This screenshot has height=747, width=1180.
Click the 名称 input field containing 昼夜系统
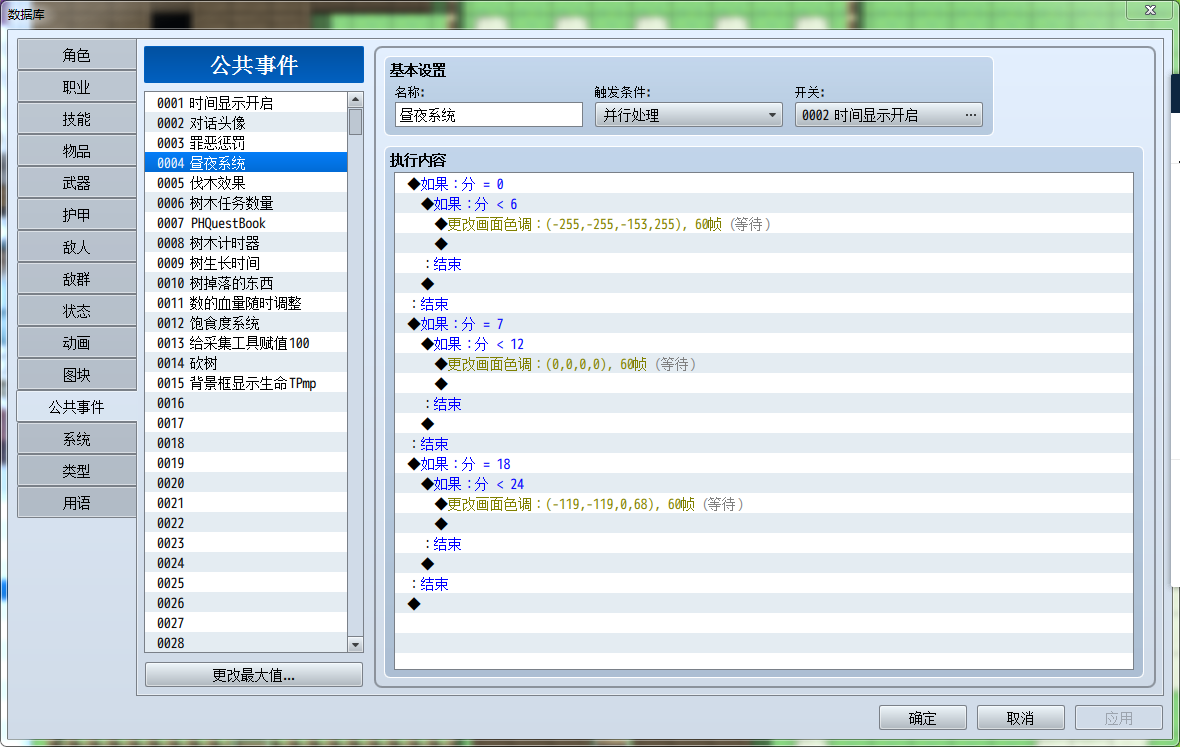coord(488,115)
